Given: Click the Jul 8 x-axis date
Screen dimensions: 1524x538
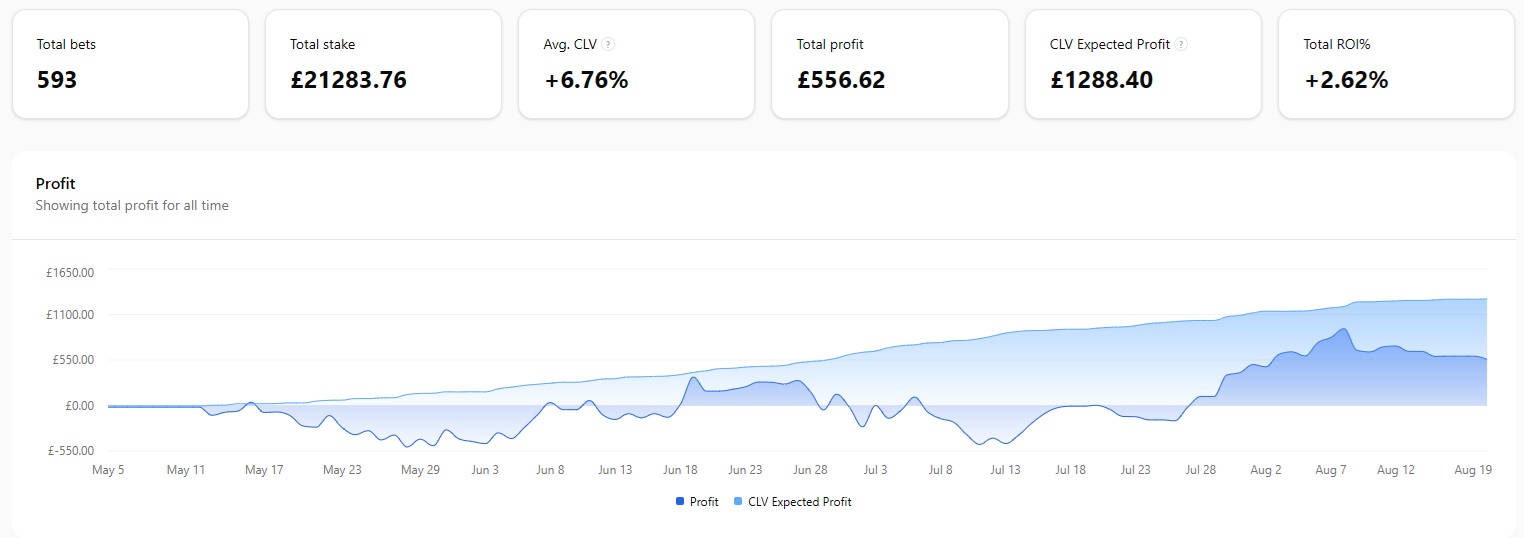Looking at the screenshot, I should click(940, 470).
